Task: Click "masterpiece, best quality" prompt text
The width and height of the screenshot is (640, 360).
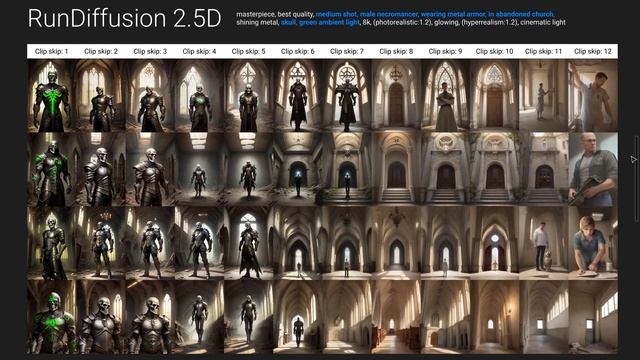Action: click(275, 14)
